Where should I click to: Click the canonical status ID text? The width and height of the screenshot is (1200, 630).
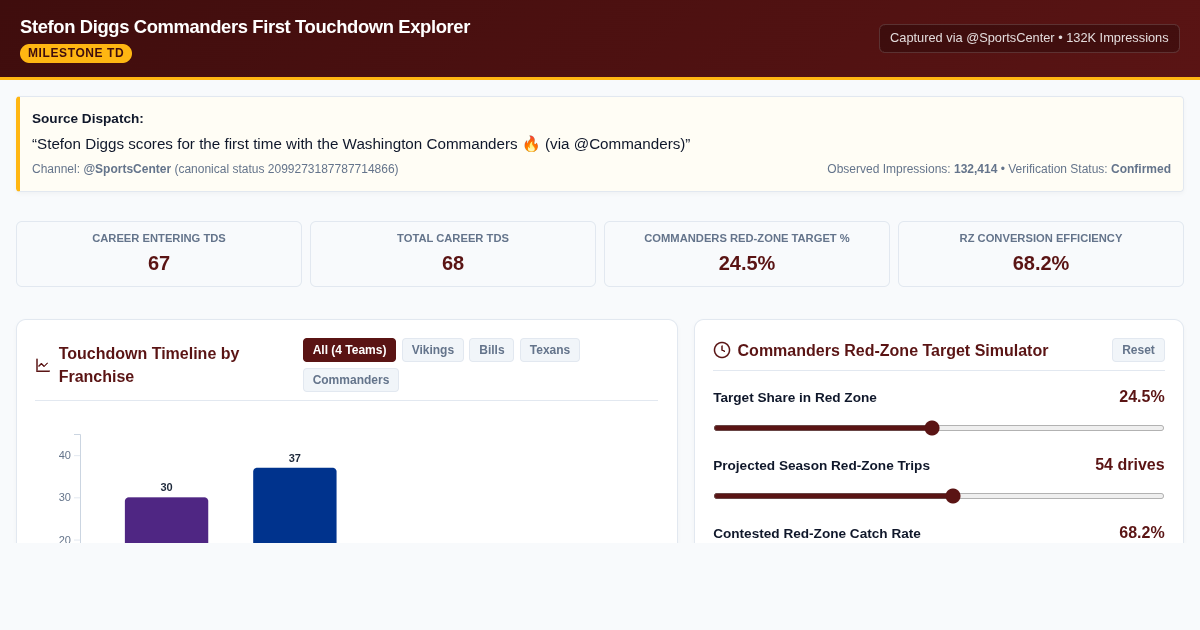click(287, 169)
